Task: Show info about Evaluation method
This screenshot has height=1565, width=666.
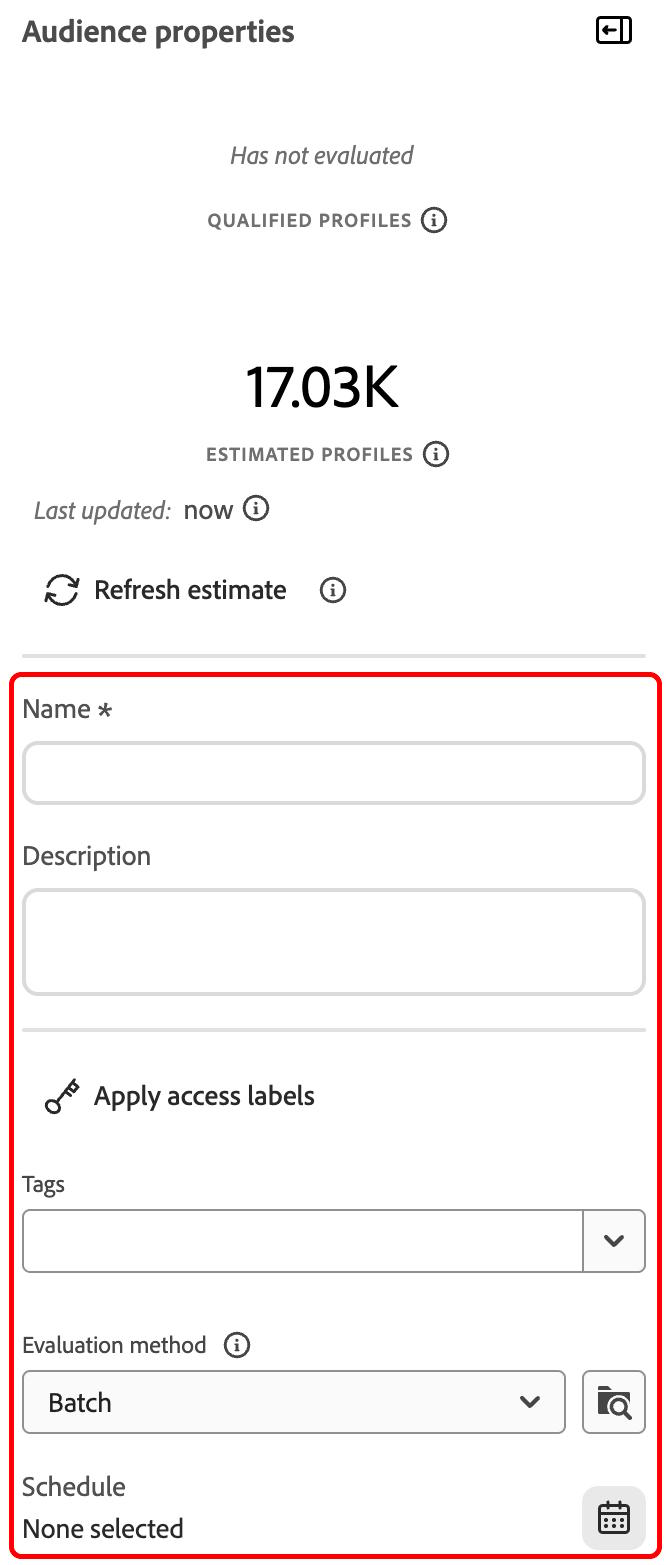Action: 237,1345
